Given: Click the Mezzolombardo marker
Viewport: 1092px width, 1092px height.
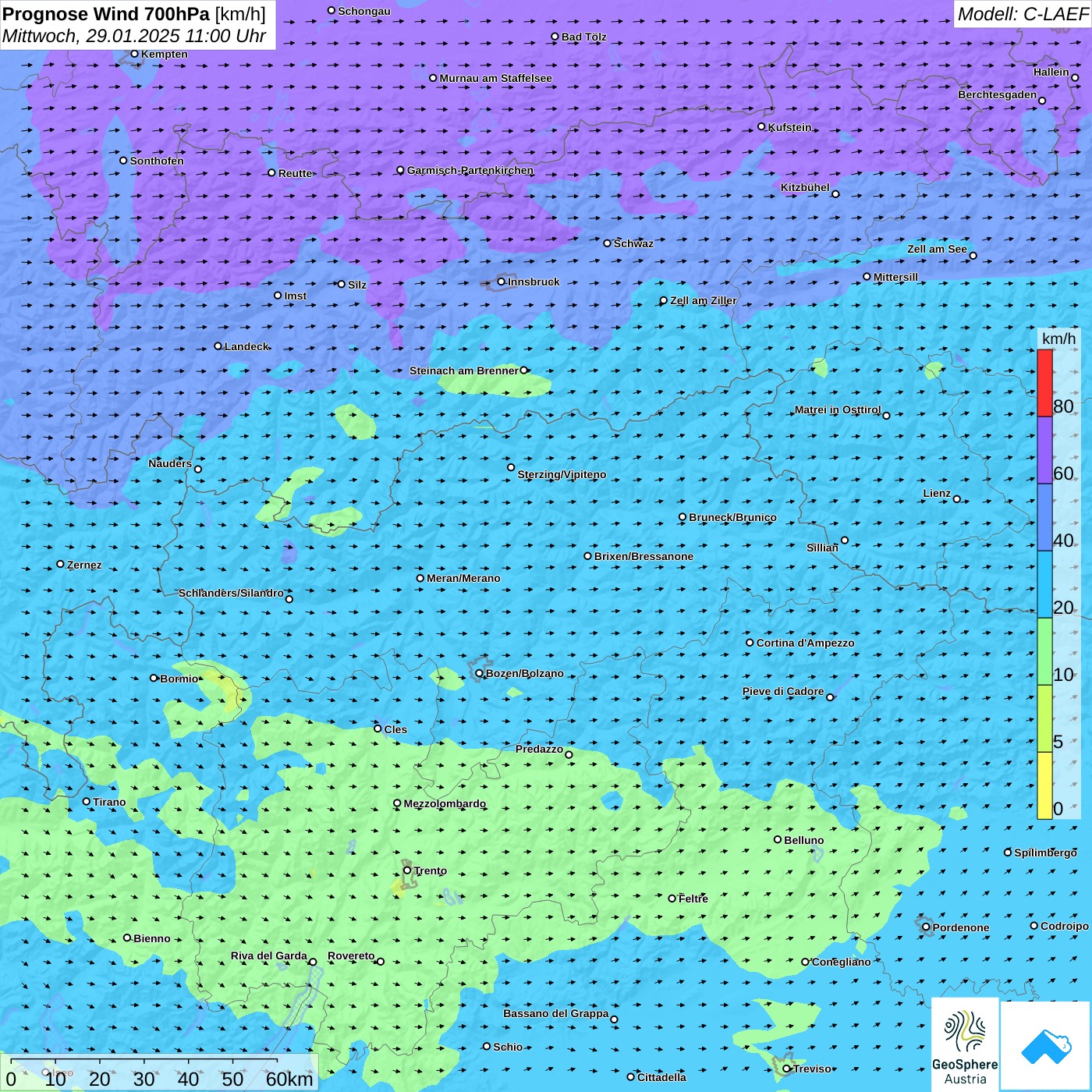Looking at the screenshot, I should coord(397,803).
